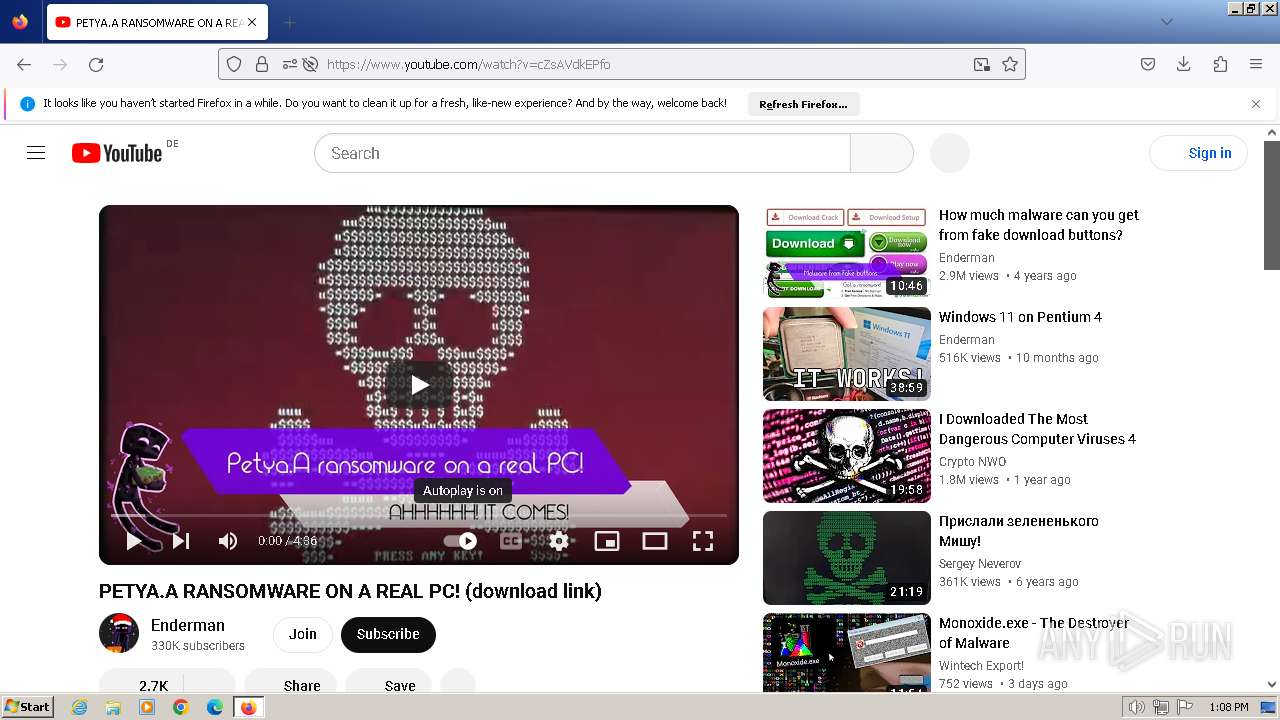Open Firefox extensions icon
This screenshot has width=1280, height=720.
tap(1220, 64)
